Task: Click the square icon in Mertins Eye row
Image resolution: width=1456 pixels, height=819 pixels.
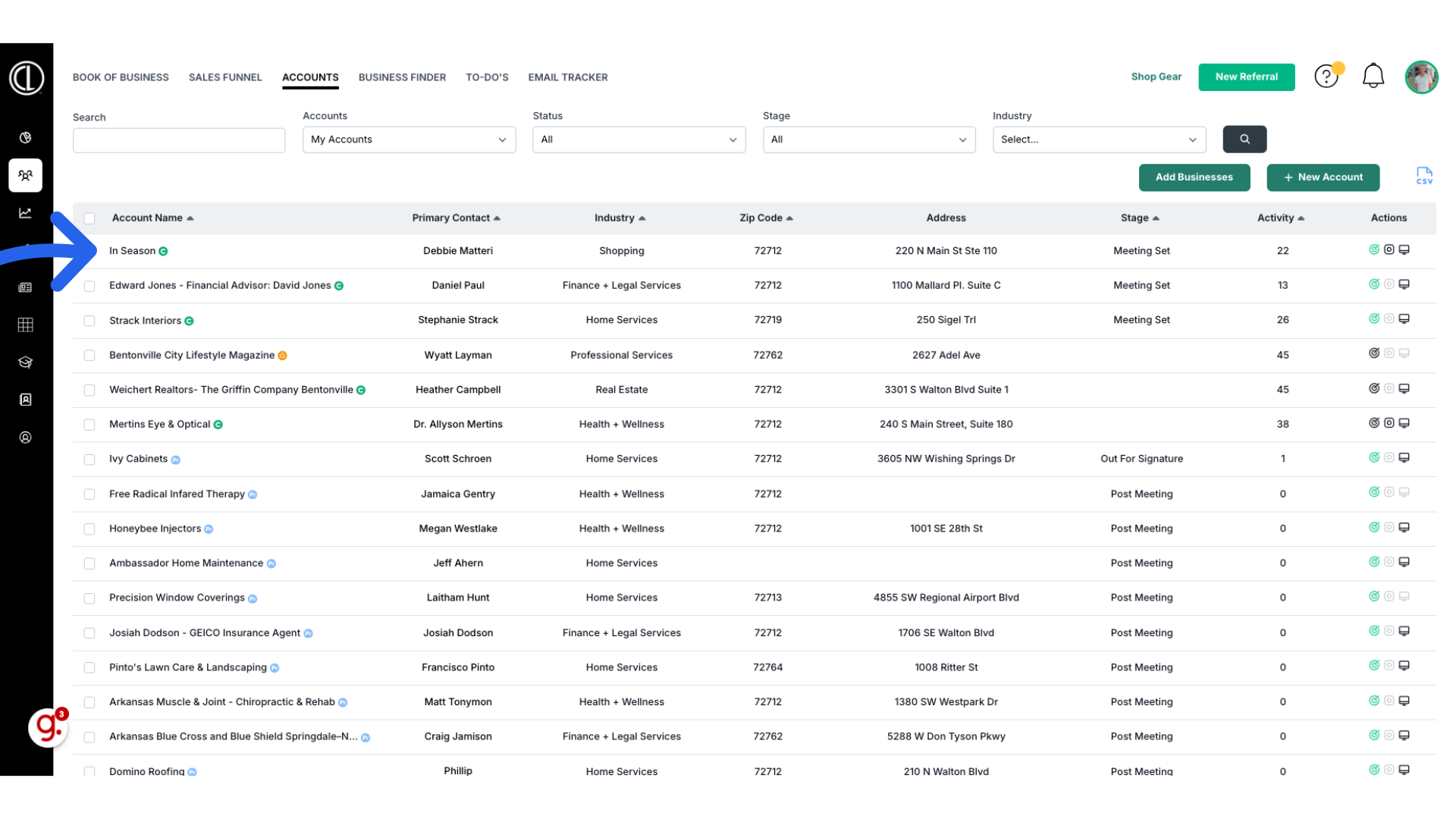Action: pyautogui.click(x=1389, y=423)
